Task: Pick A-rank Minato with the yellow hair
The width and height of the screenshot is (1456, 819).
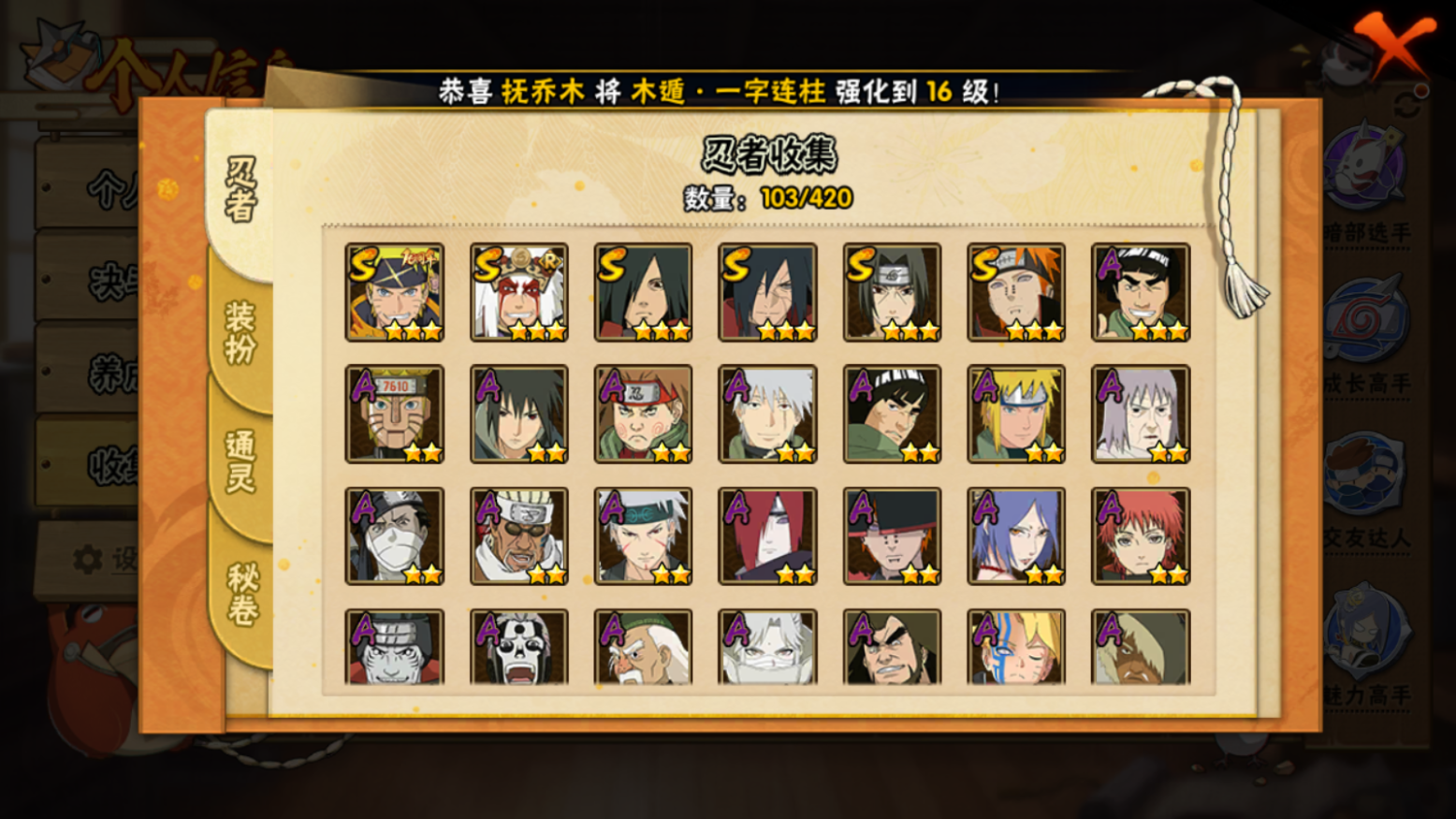Action: [x=1016, y=415]
